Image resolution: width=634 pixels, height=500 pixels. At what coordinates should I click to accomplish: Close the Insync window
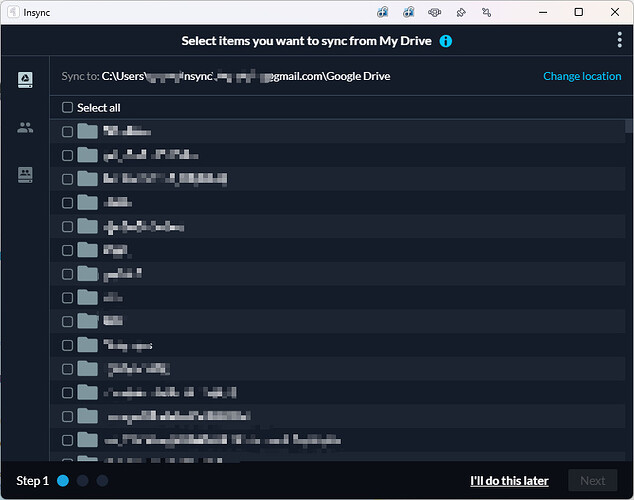click(615, 12)
